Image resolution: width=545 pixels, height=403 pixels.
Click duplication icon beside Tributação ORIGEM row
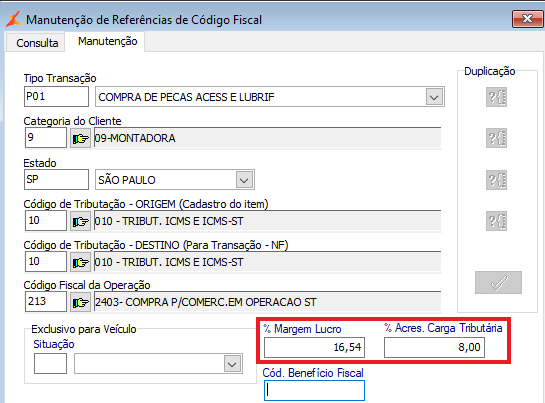496,221
